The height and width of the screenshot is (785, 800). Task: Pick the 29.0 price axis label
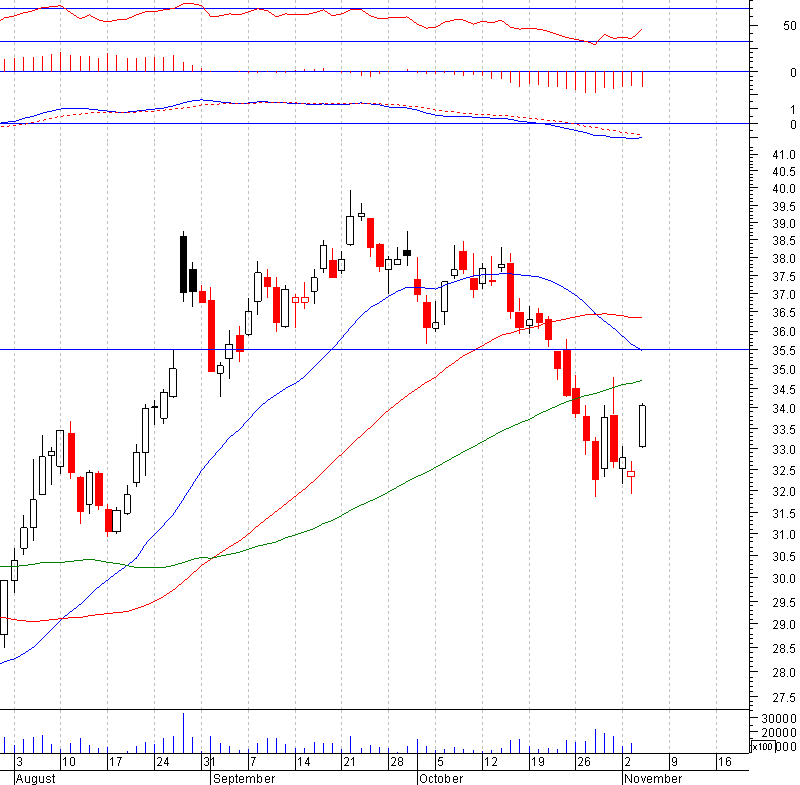click(784, 625)
